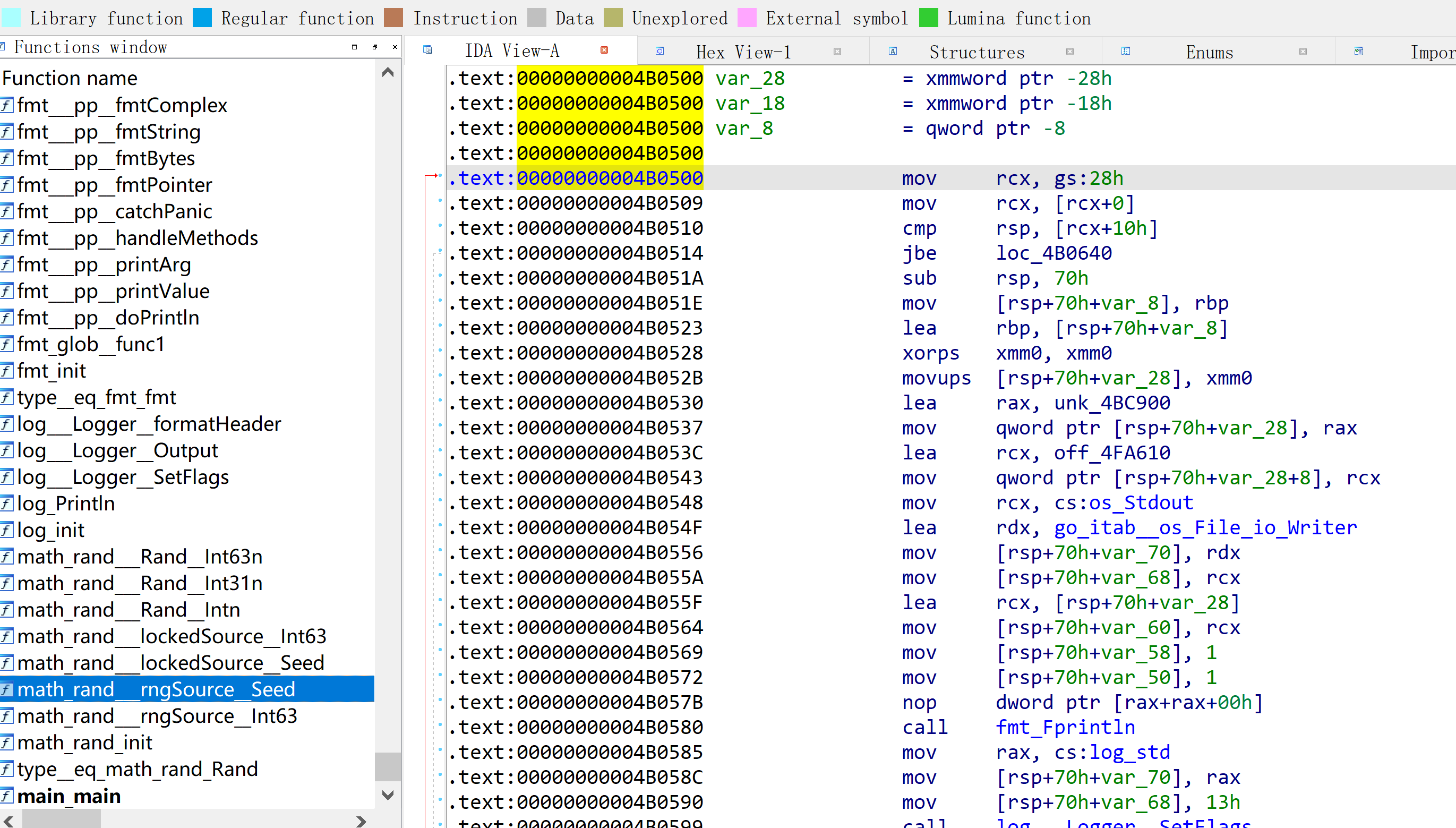Click the var_28 variable definition

click(x=750, y=78)
